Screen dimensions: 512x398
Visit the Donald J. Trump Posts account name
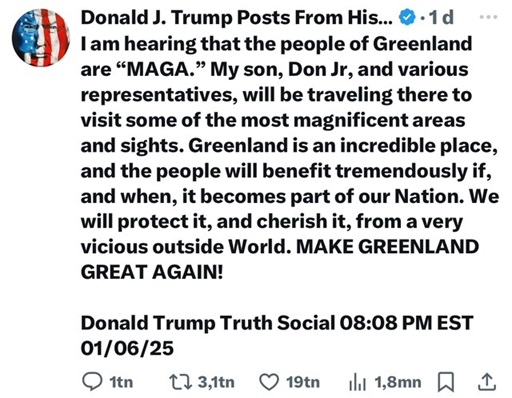[237, 18]
